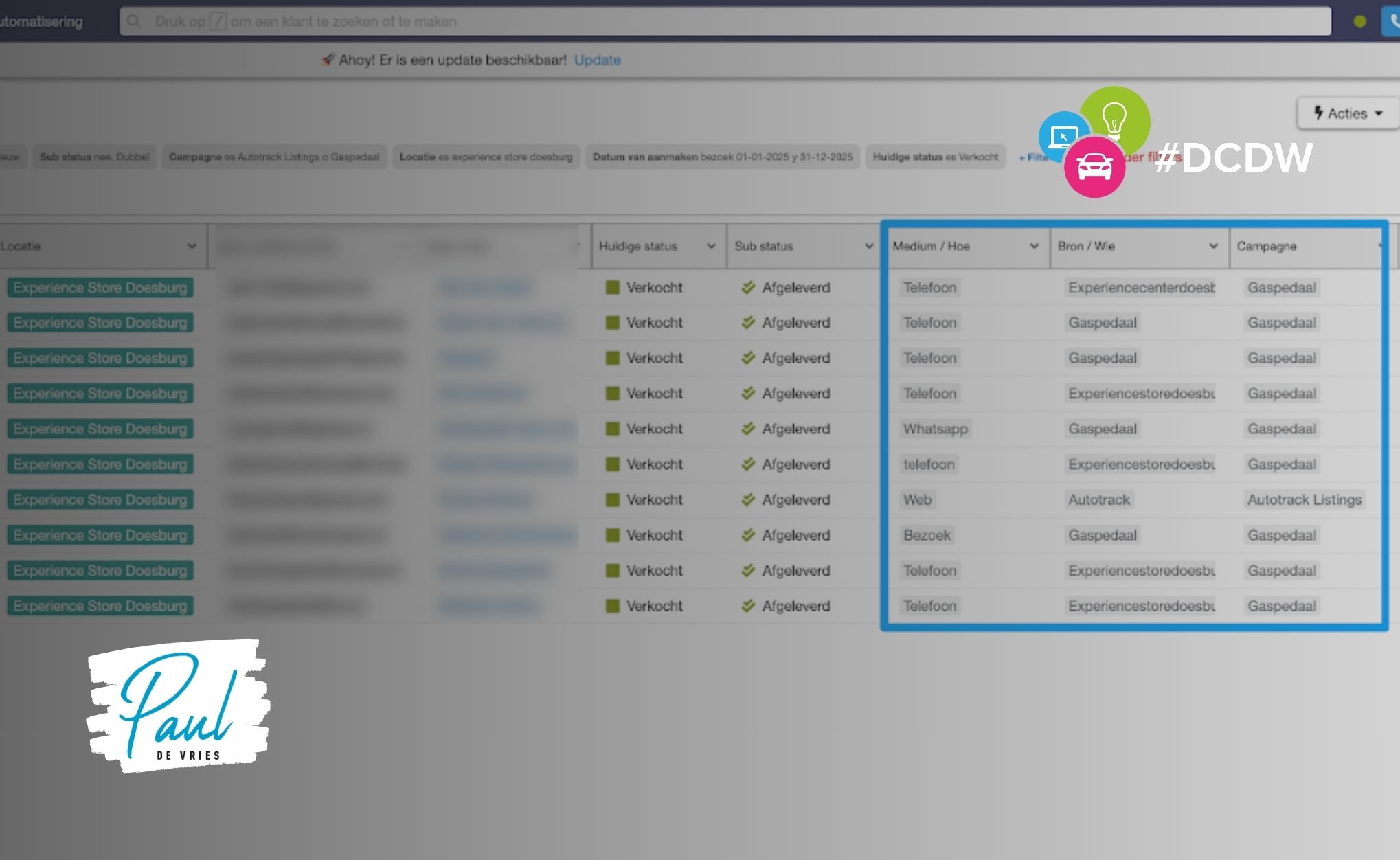Open Huidige status column dropdown chevron

711,246
